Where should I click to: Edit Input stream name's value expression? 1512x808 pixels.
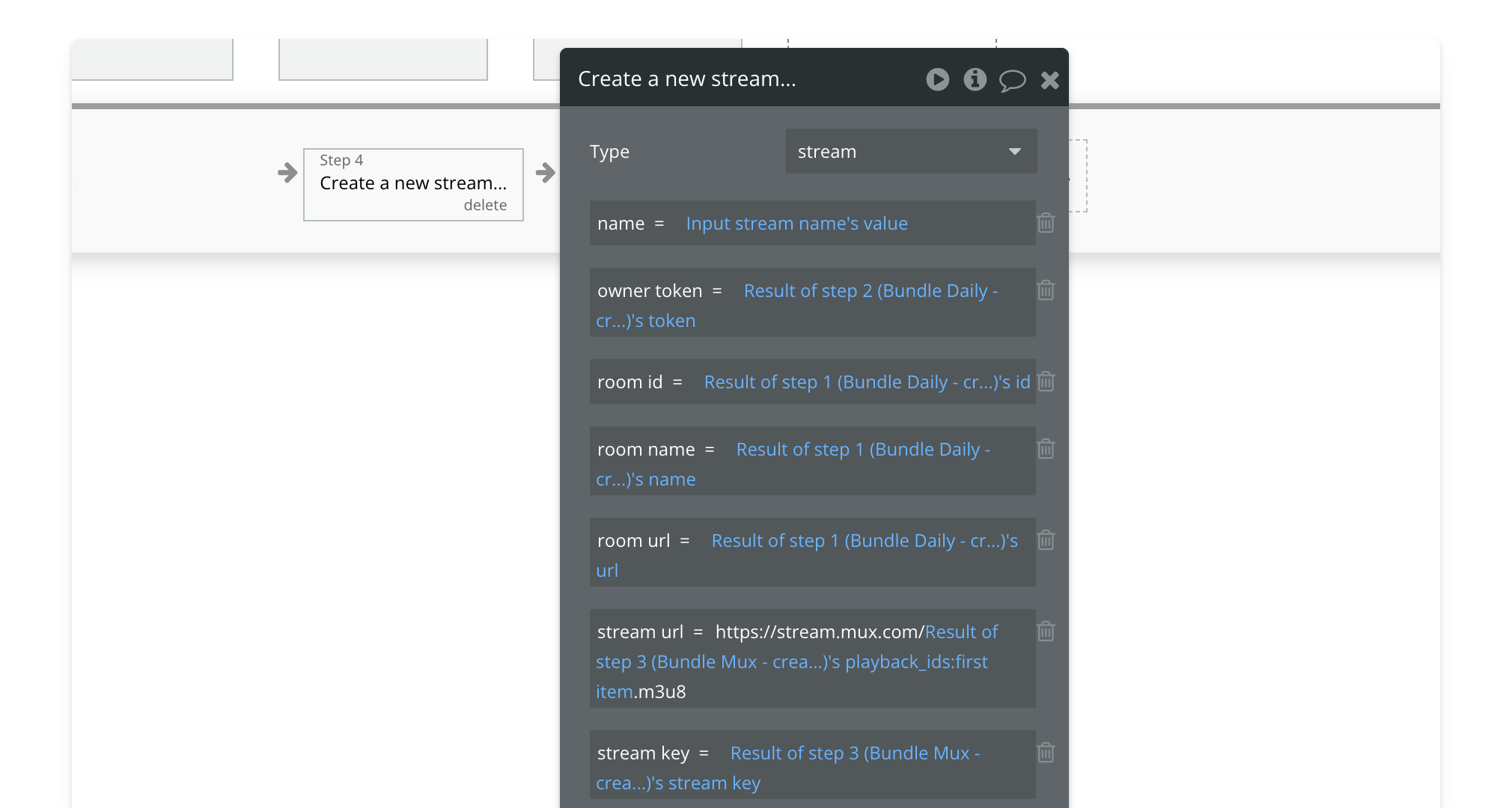coord(796,224)
